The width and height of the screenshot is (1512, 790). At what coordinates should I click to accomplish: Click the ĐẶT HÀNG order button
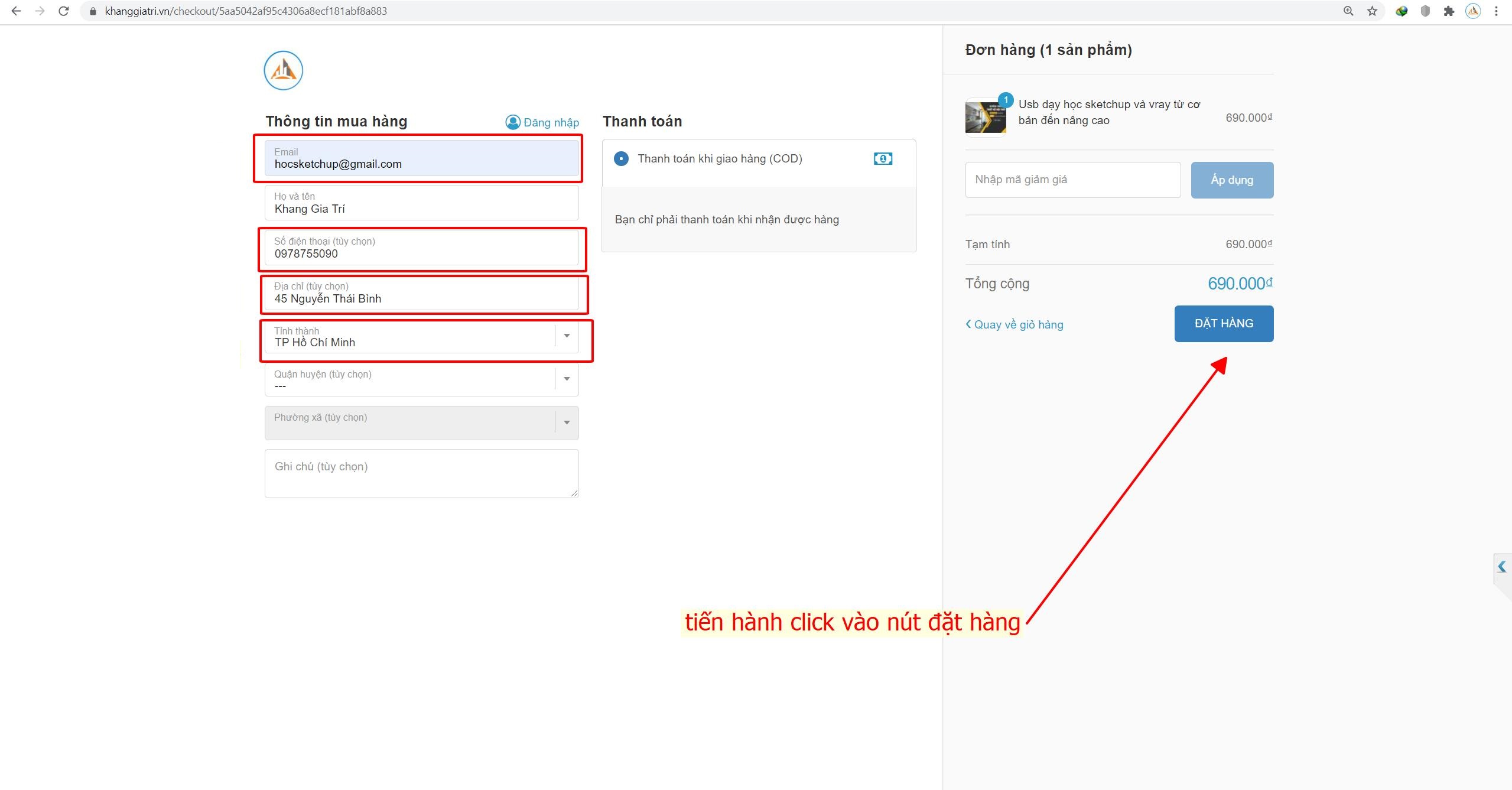(x=1223, y=323)
